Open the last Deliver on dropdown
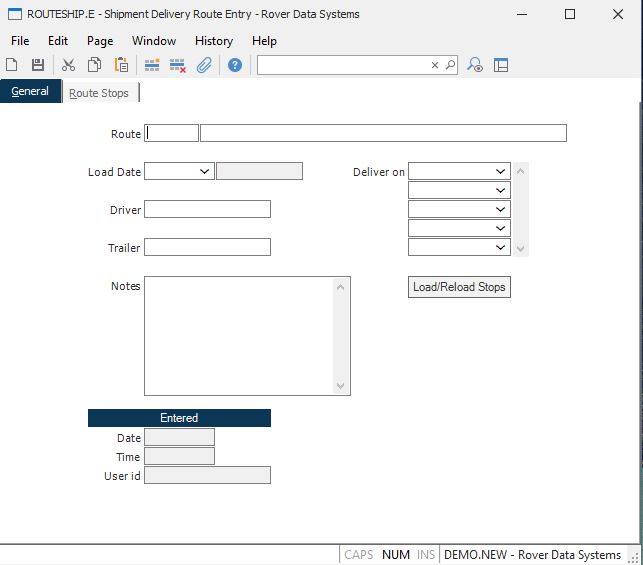The height and width of the screenshot is (565, 643). [x=501, y=247]
